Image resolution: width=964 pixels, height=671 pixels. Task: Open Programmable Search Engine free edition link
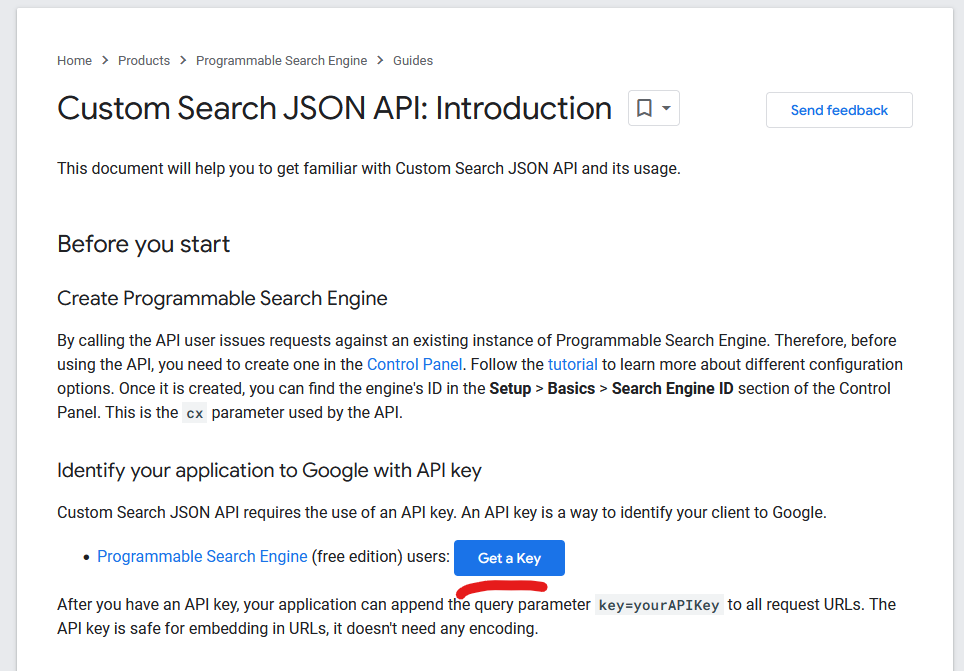click(x=202, y=557)
